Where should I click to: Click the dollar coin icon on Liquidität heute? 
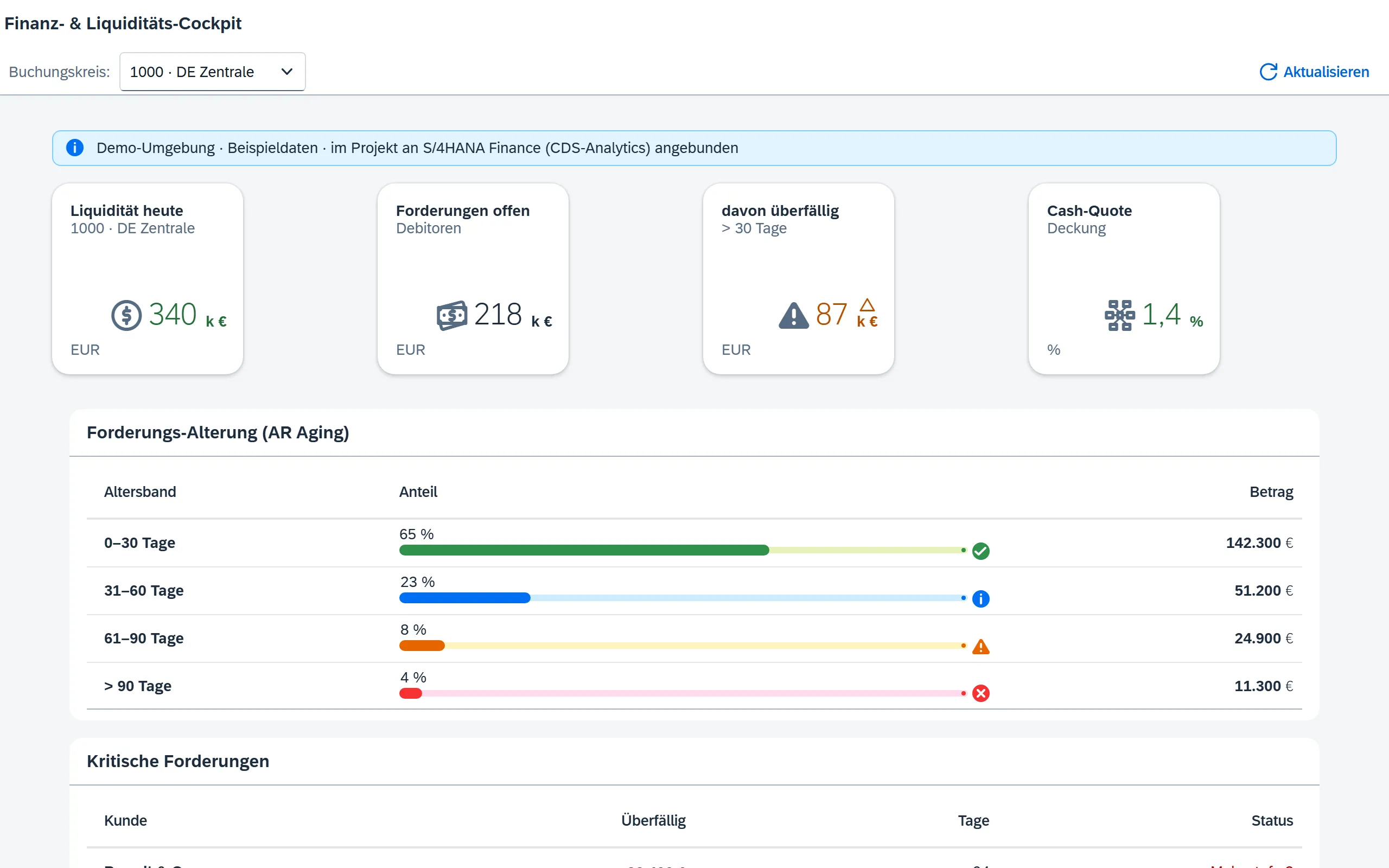tap(126, 315)
